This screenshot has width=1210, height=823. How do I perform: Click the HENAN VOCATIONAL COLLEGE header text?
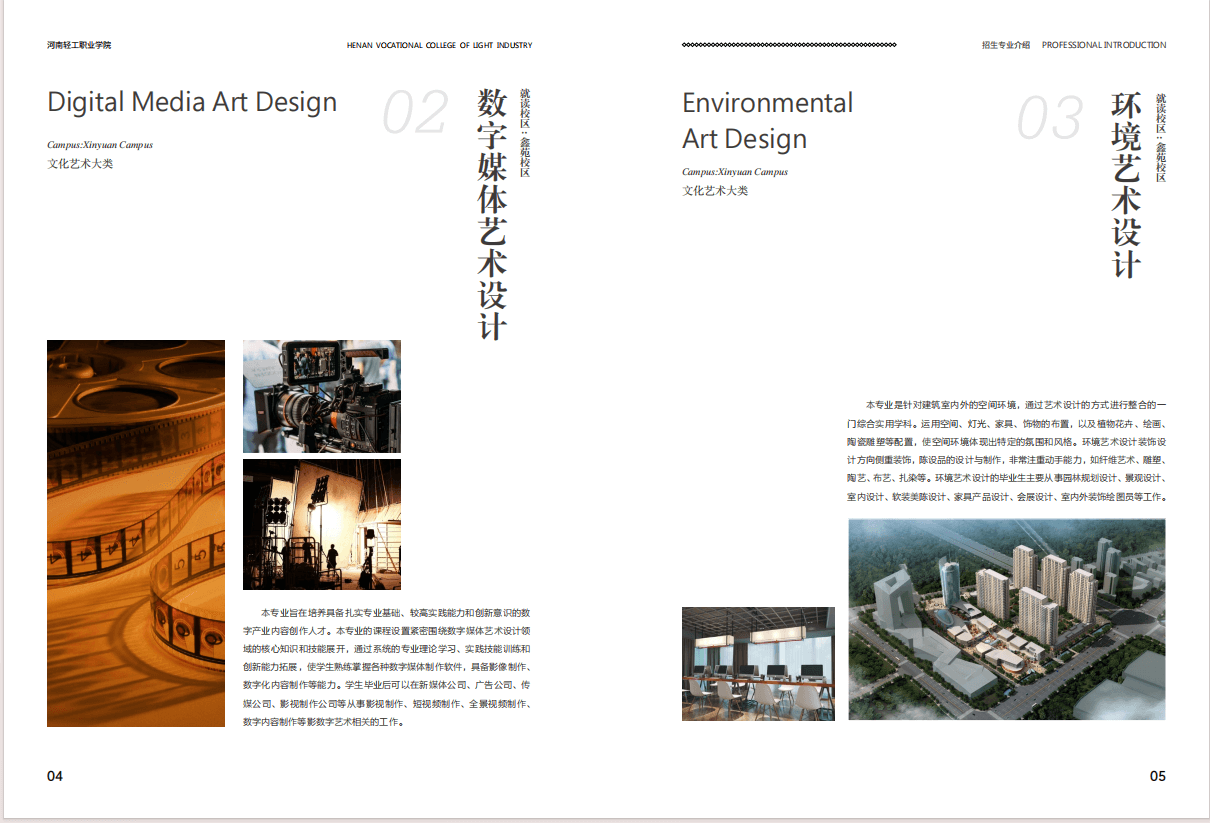click(439, 45)
